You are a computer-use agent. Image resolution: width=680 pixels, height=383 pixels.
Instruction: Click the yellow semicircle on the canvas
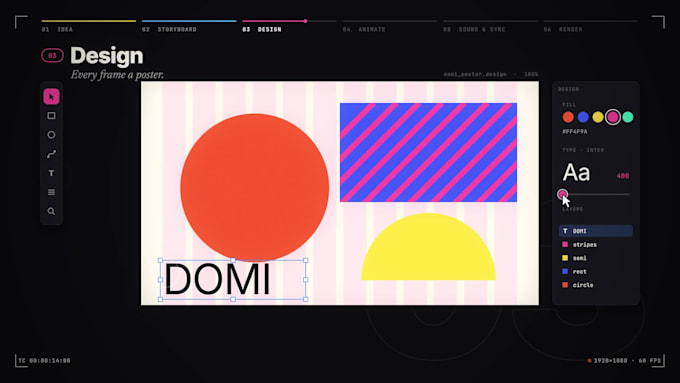(x=428, y=246)
